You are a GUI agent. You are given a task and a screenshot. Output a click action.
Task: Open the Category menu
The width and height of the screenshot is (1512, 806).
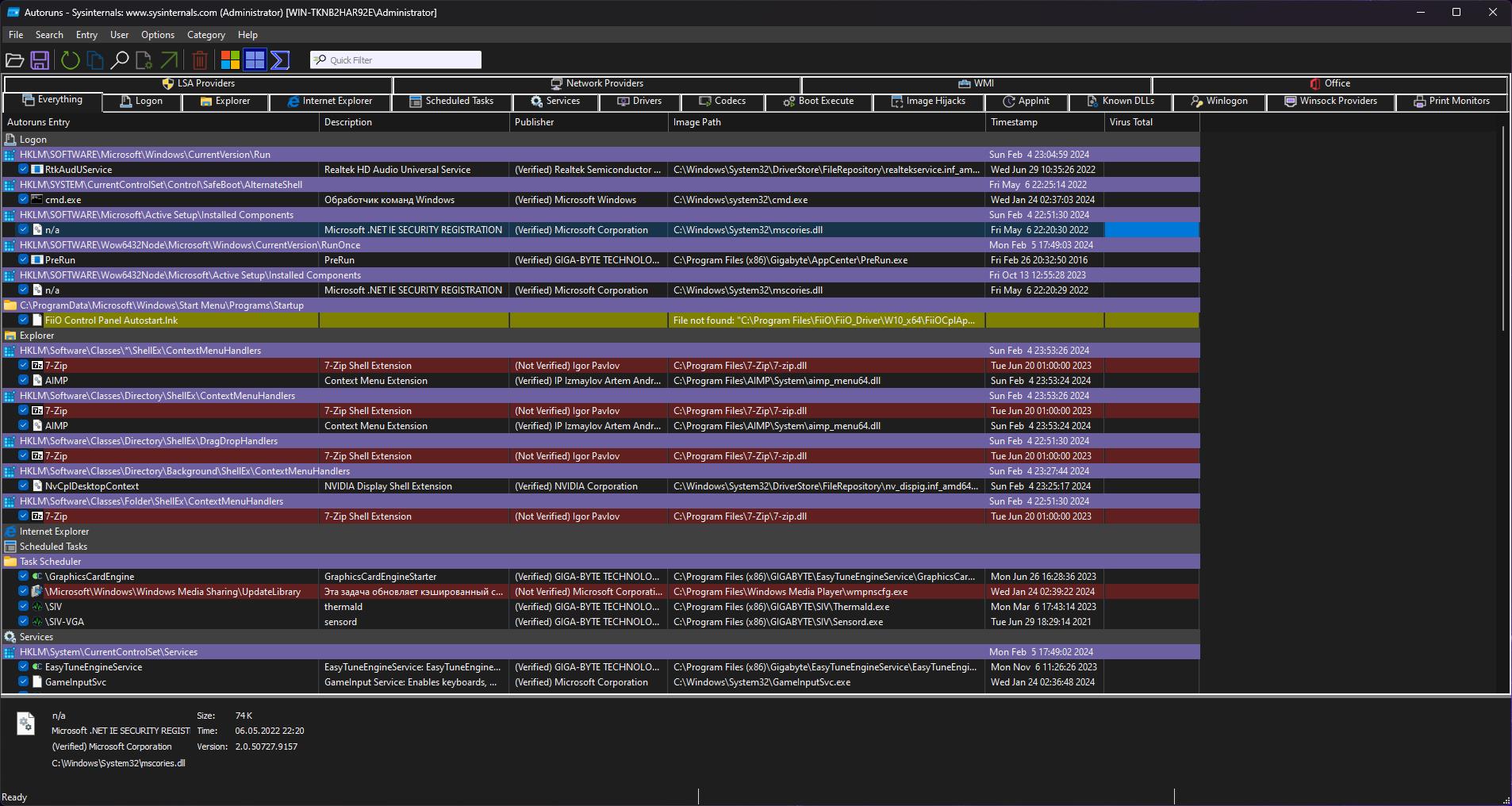[206, 35]
